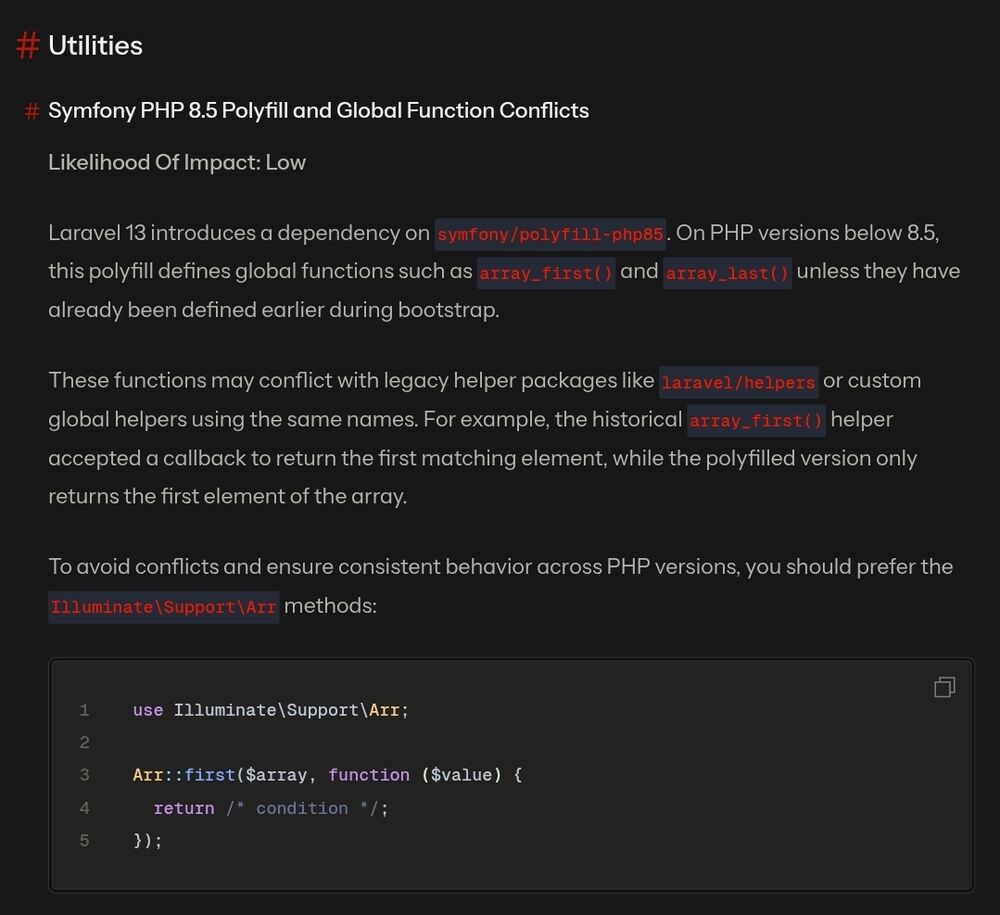The width and height of the screenshot is (1000, 915).
Task: Copy the code block using the copy icon
Action: (x=944, y=687)
